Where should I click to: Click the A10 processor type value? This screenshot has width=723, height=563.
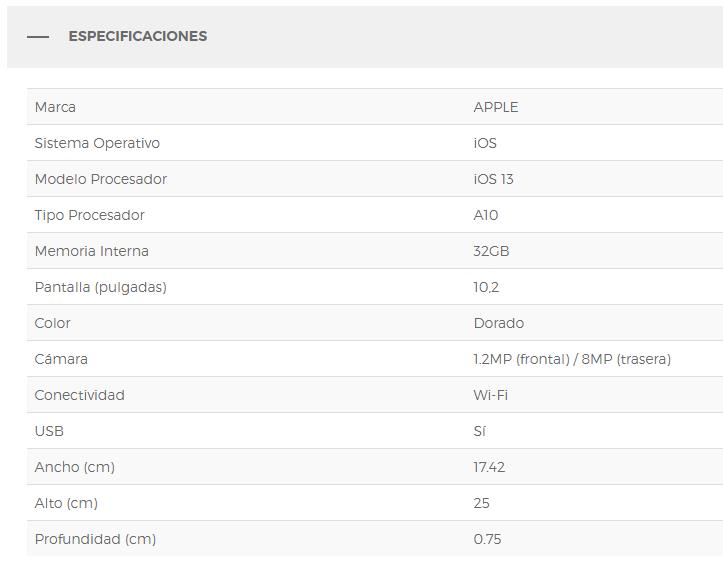point(485,215)
